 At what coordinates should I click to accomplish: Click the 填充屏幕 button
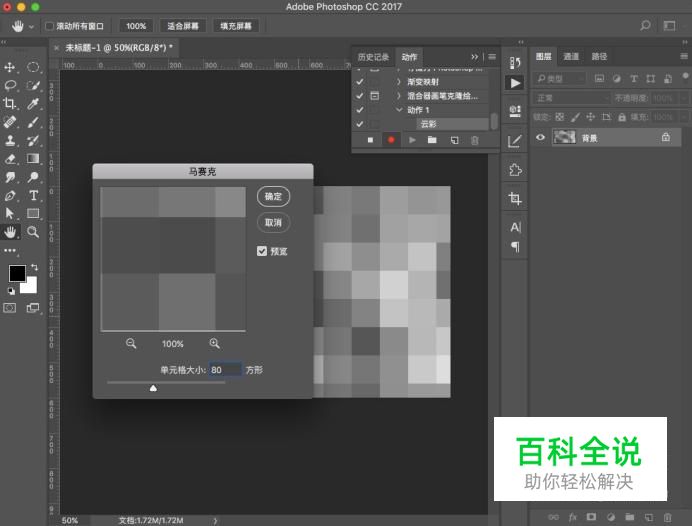coord(236,26)
